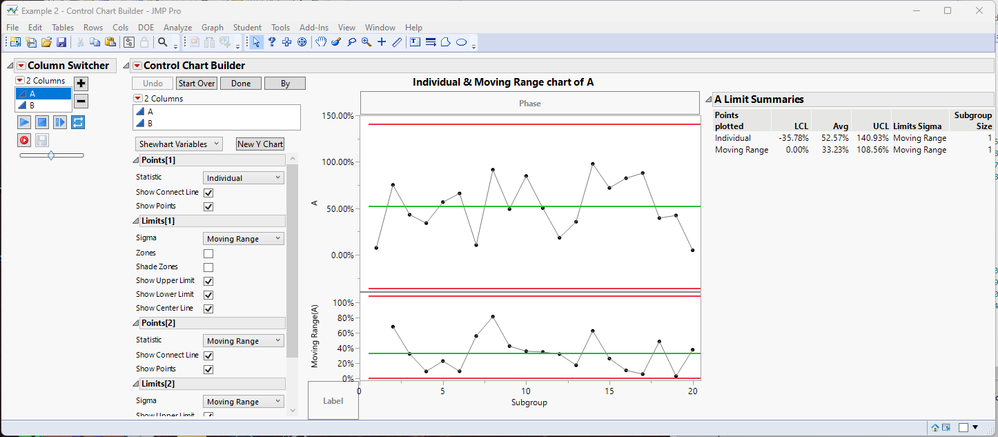Click the Start Over button

(x=197, y=83)
